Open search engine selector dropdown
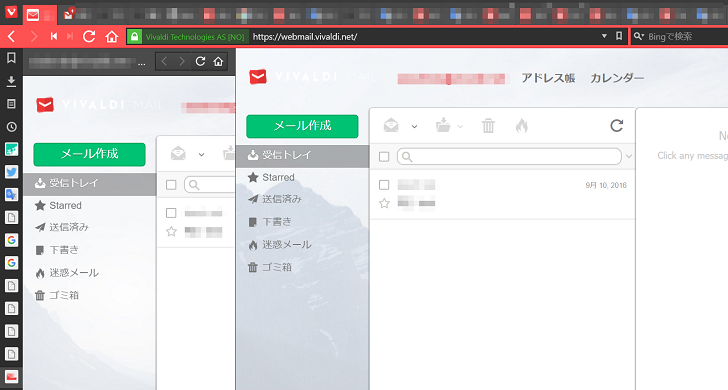This screenshot has height=390, width=728. (639, 36)
